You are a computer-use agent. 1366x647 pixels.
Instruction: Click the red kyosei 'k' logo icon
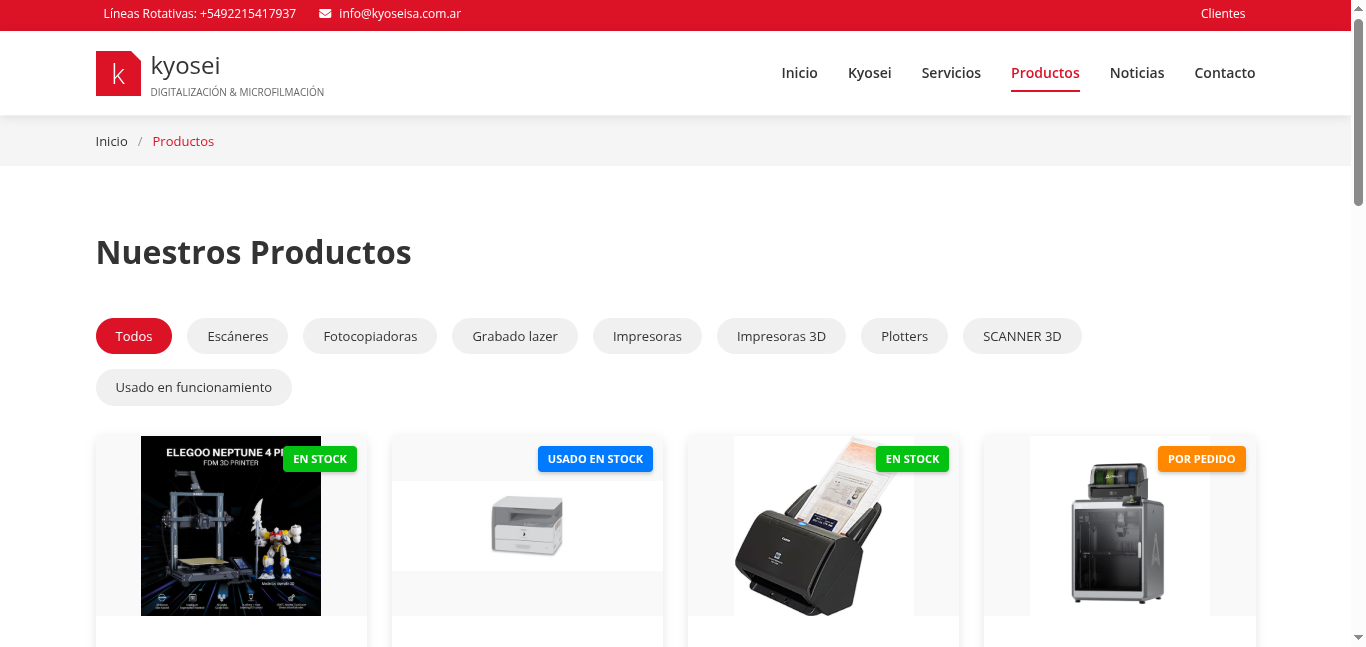pos(118,72)
